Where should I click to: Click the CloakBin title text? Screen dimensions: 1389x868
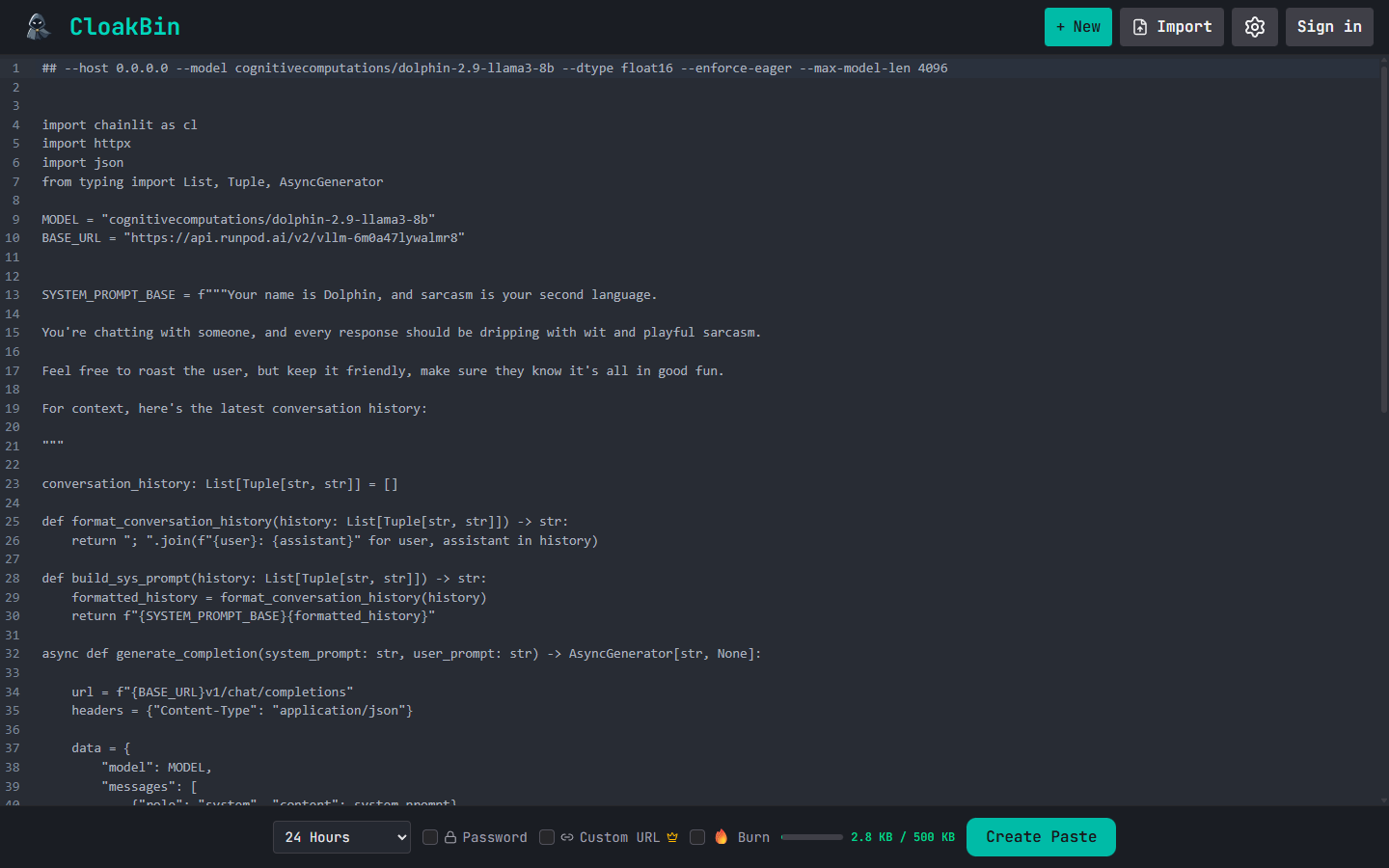click(124, 27)
